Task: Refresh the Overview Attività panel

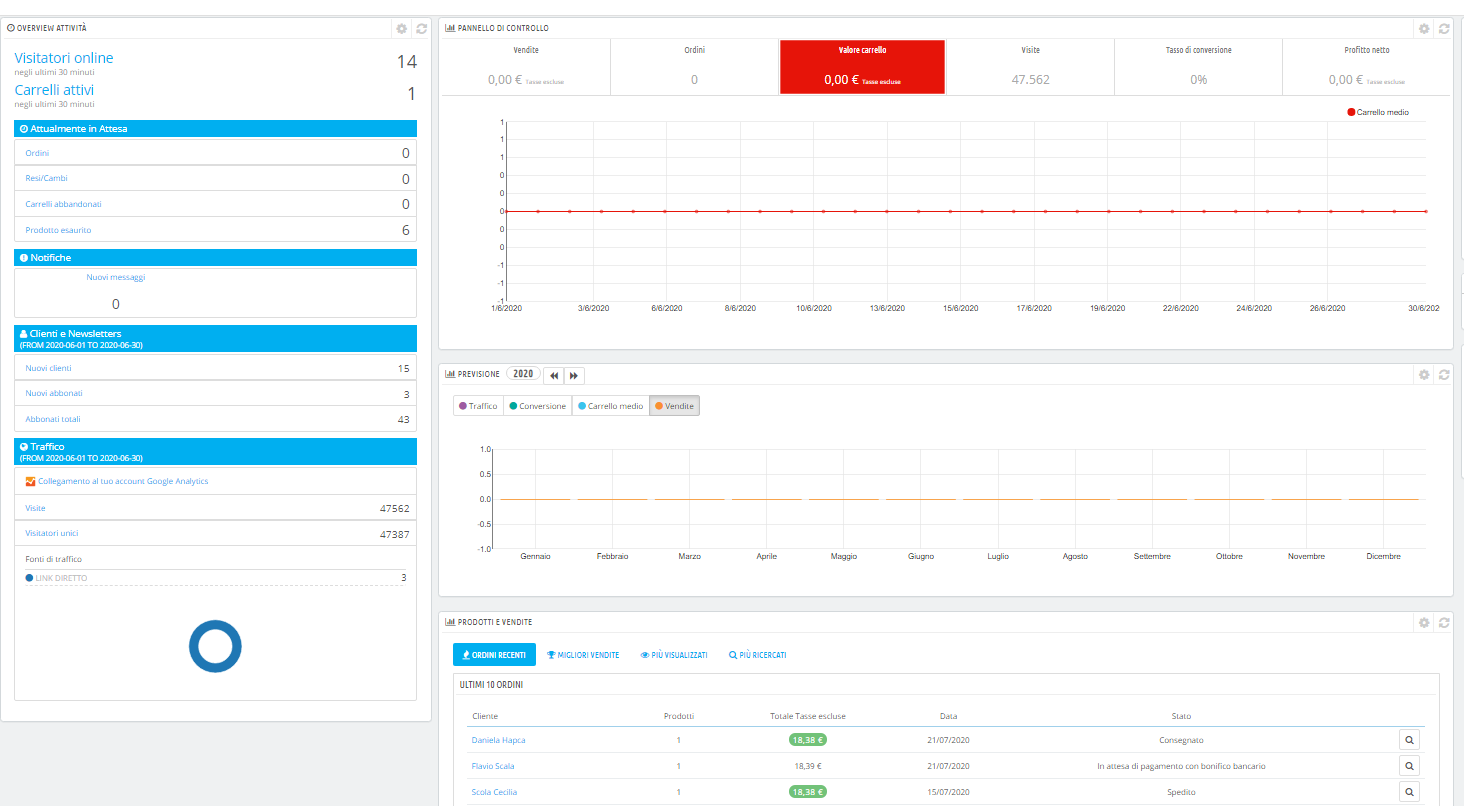Action: 421,29
